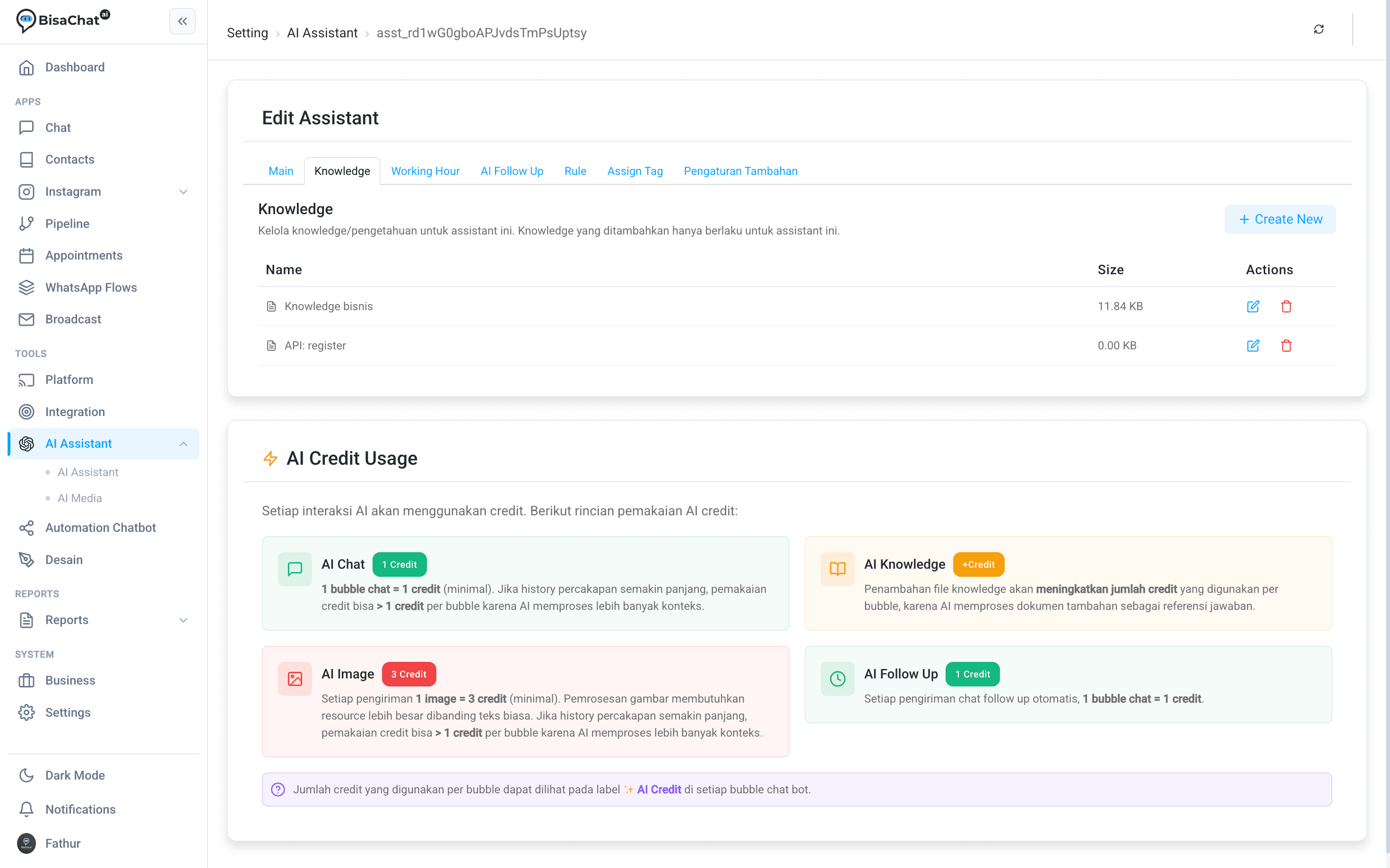Click the help icon in credit note
The height and width of the screenshot is (868, 1390).
point(278,790)
